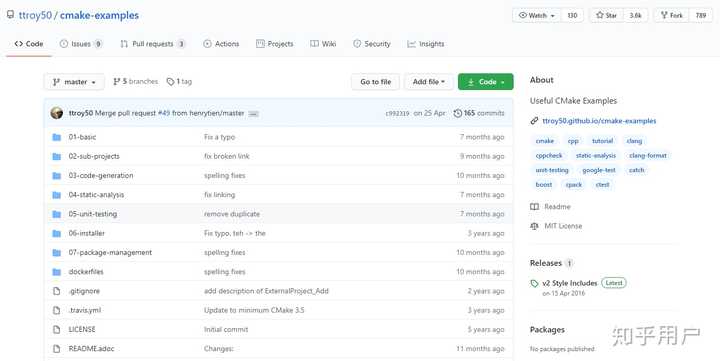Open the Watch dropdown
This screenshot has width=720, height=361.
[x=537, y=15]
